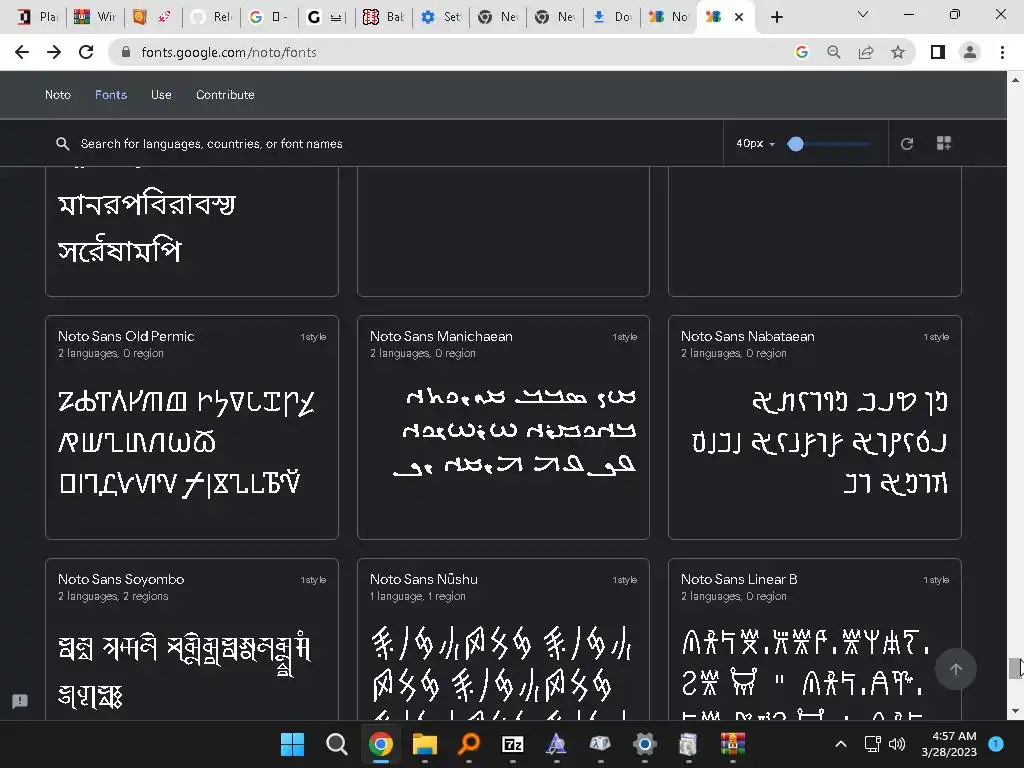Open the Noto menu item
The image size is (1024, 768).
(x=58, y=95)
